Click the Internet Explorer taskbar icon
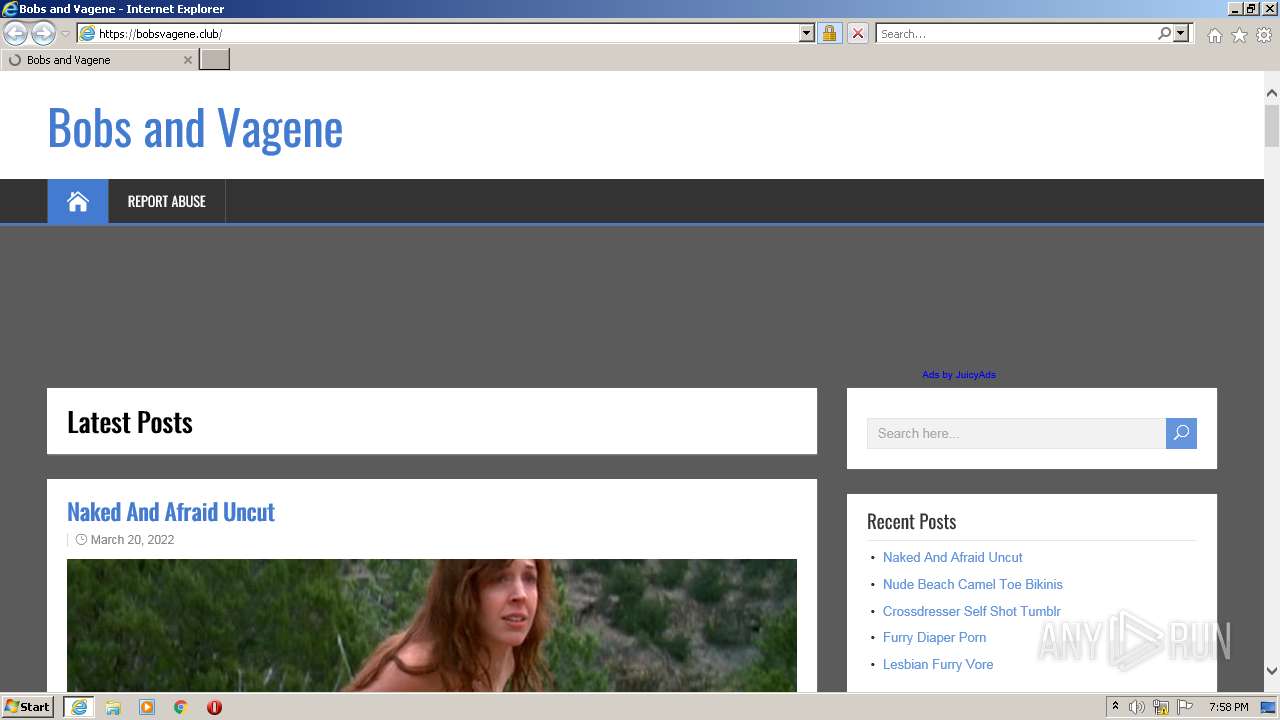Image resolution: width=1280 pixels, height=720 pixels. tap(79, 707)
